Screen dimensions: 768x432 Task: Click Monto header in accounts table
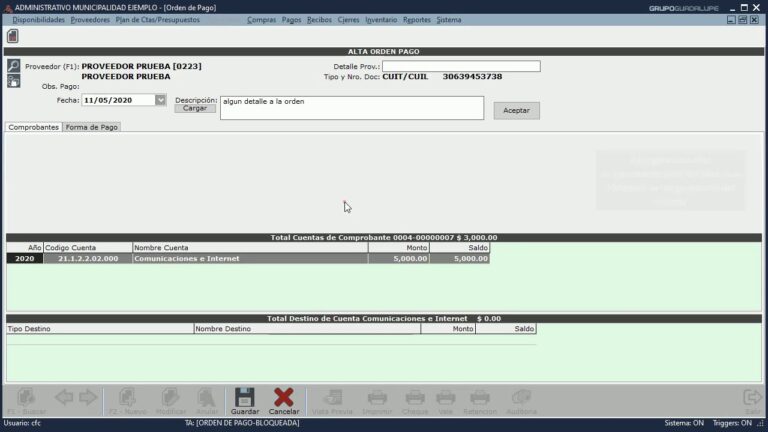(x=399, y=248)
